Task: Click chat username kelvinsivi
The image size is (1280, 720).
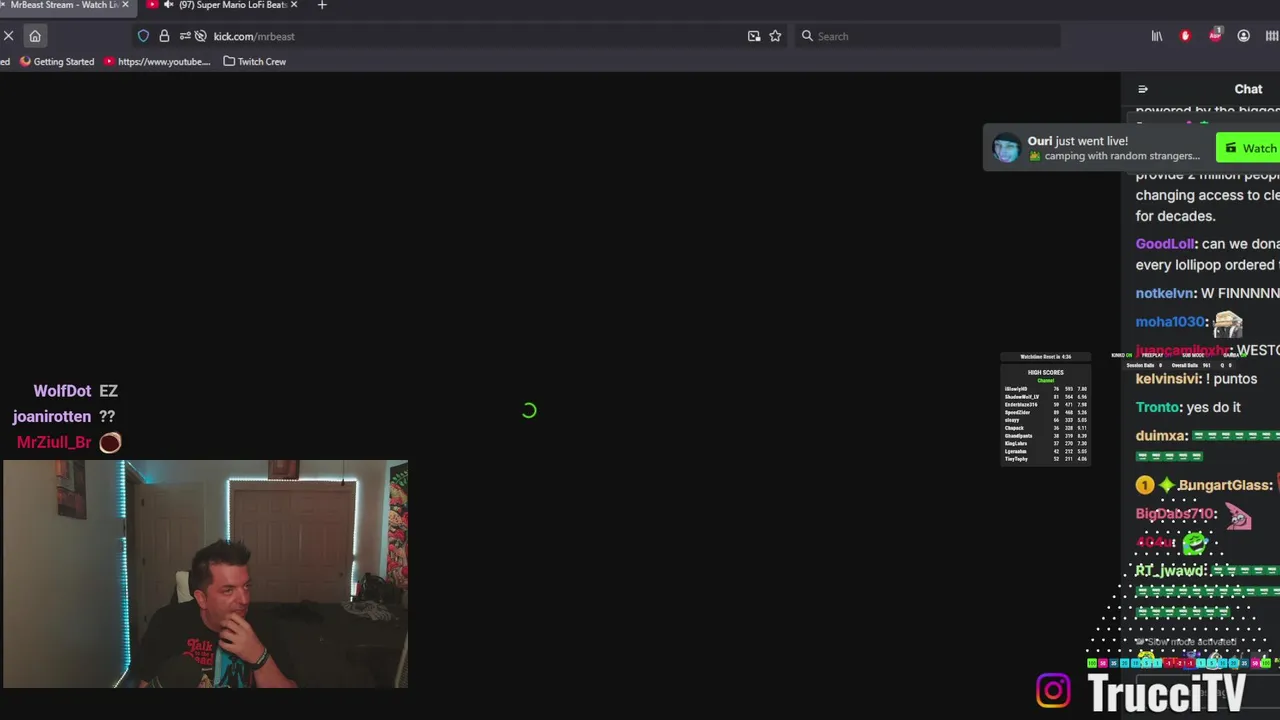Action: coord(1168,379)
